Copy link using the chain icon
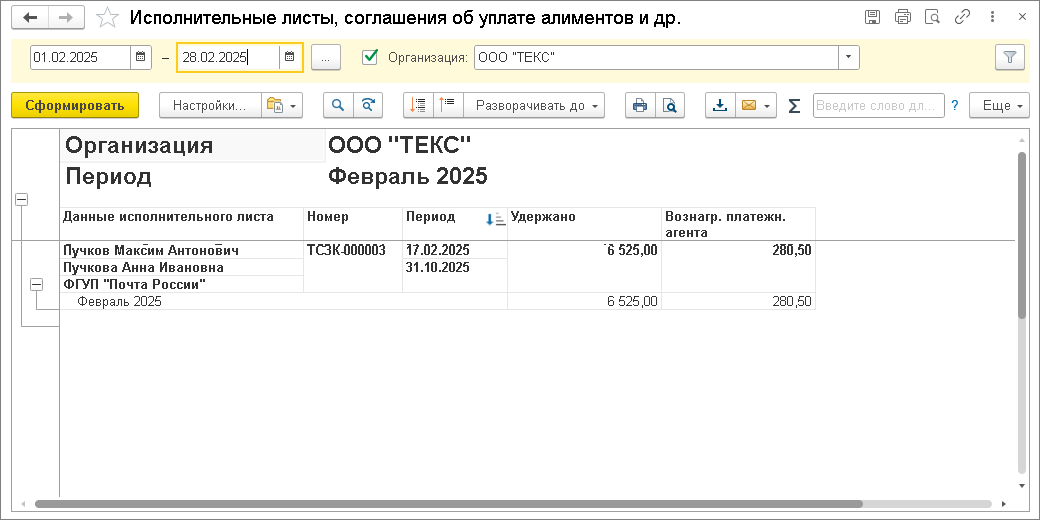The width and height of the screenshot is (1040, 520). coord(963,17)
